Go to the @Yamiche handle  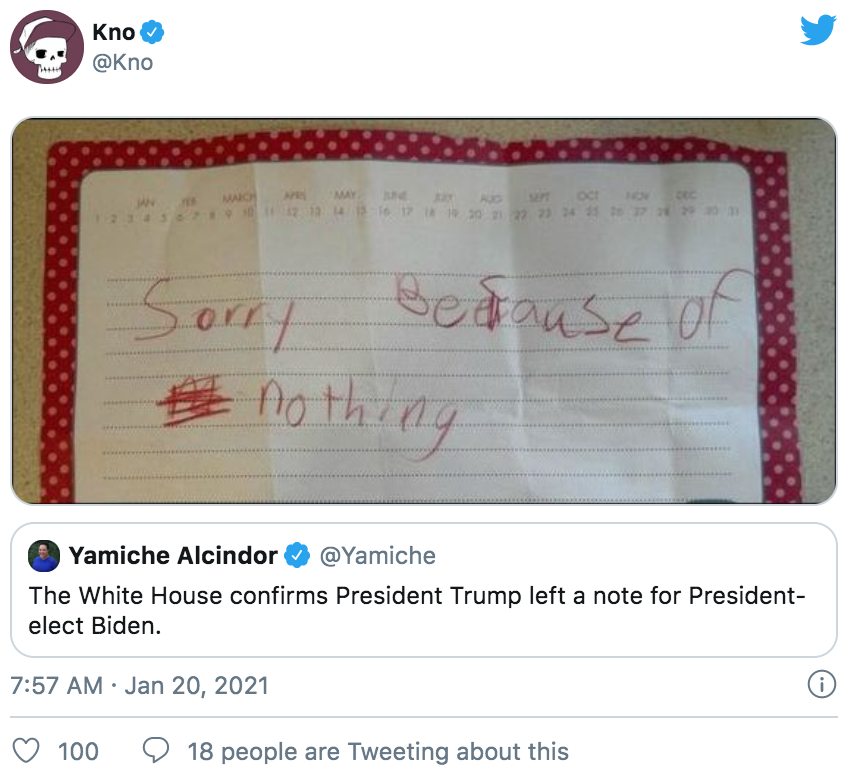coord(378,555)
